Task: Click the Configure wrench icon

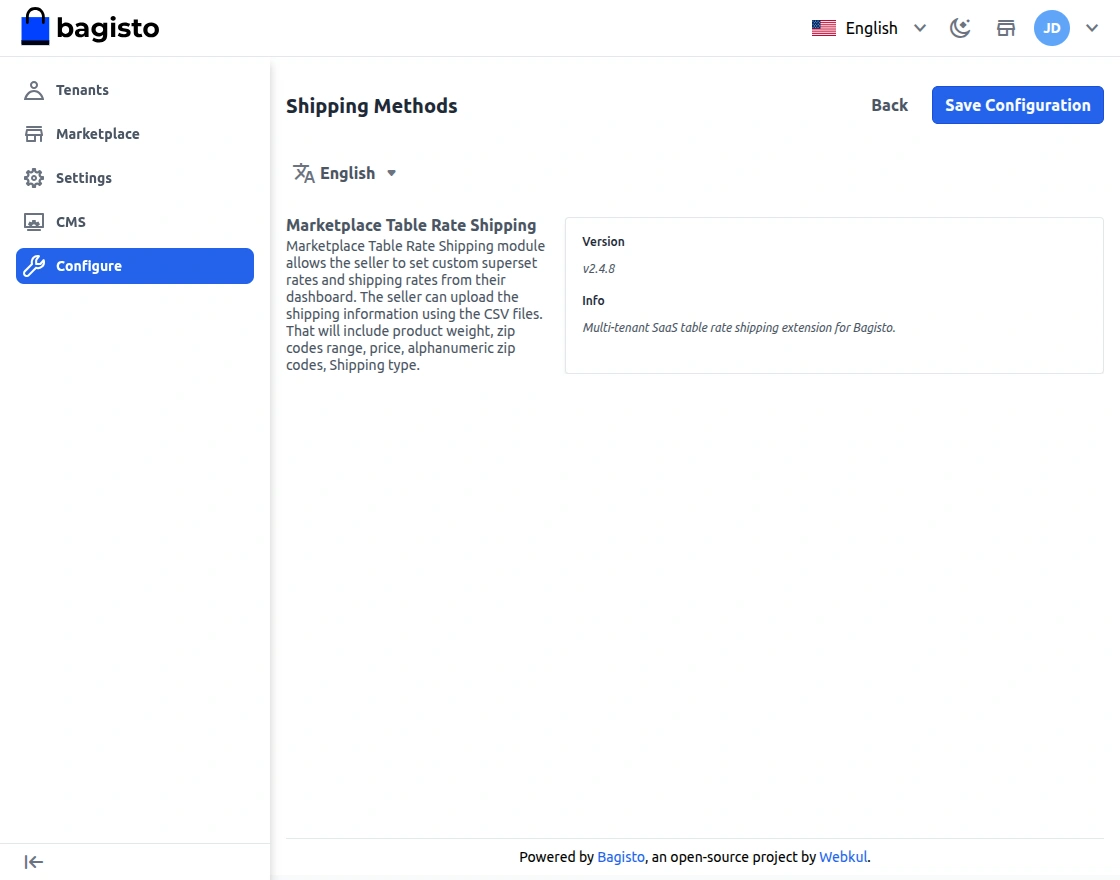Action: (34, 266)
